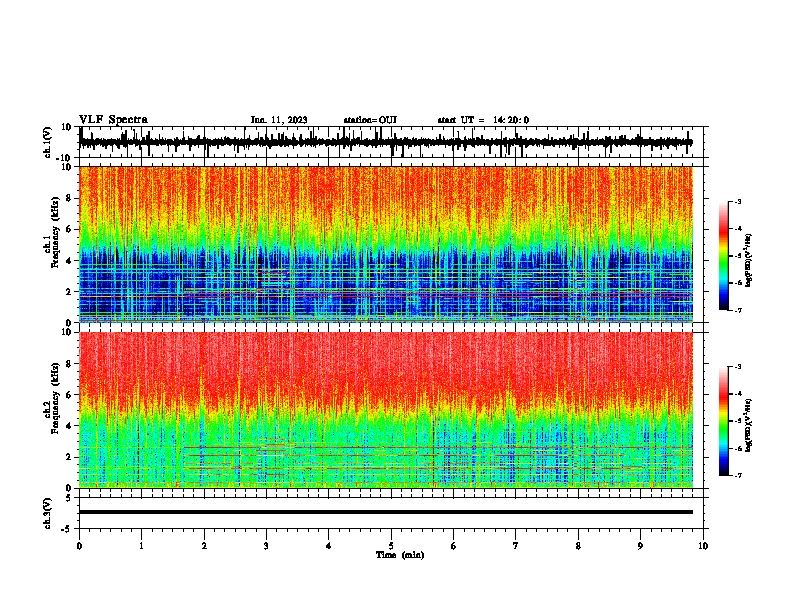Screen dimensions: 792x612
Task: Click time axis tick label "2"
Action: point(204,546)
